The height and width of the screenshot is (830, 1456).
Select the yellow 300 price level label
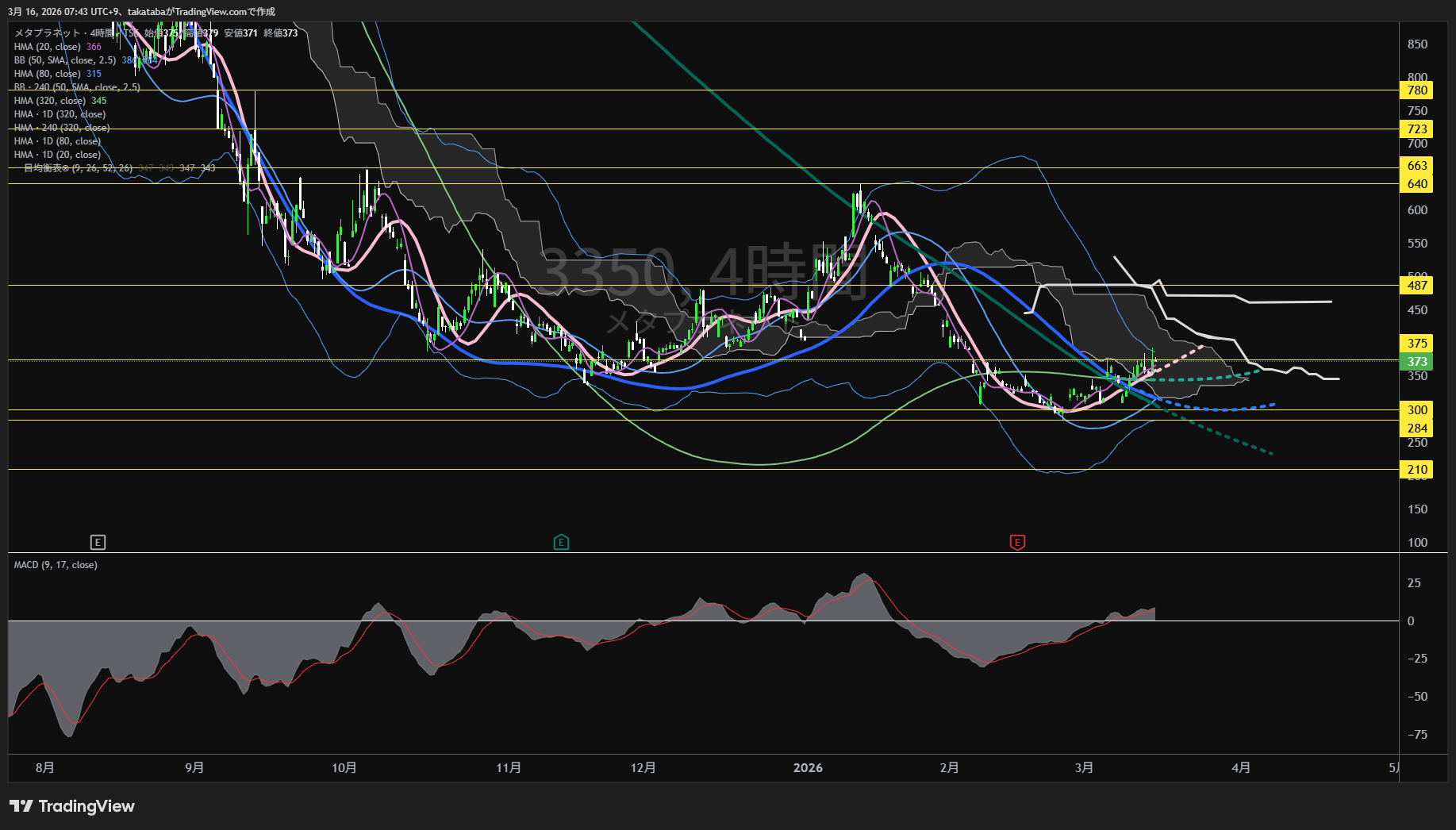(x=1417, y=410)
